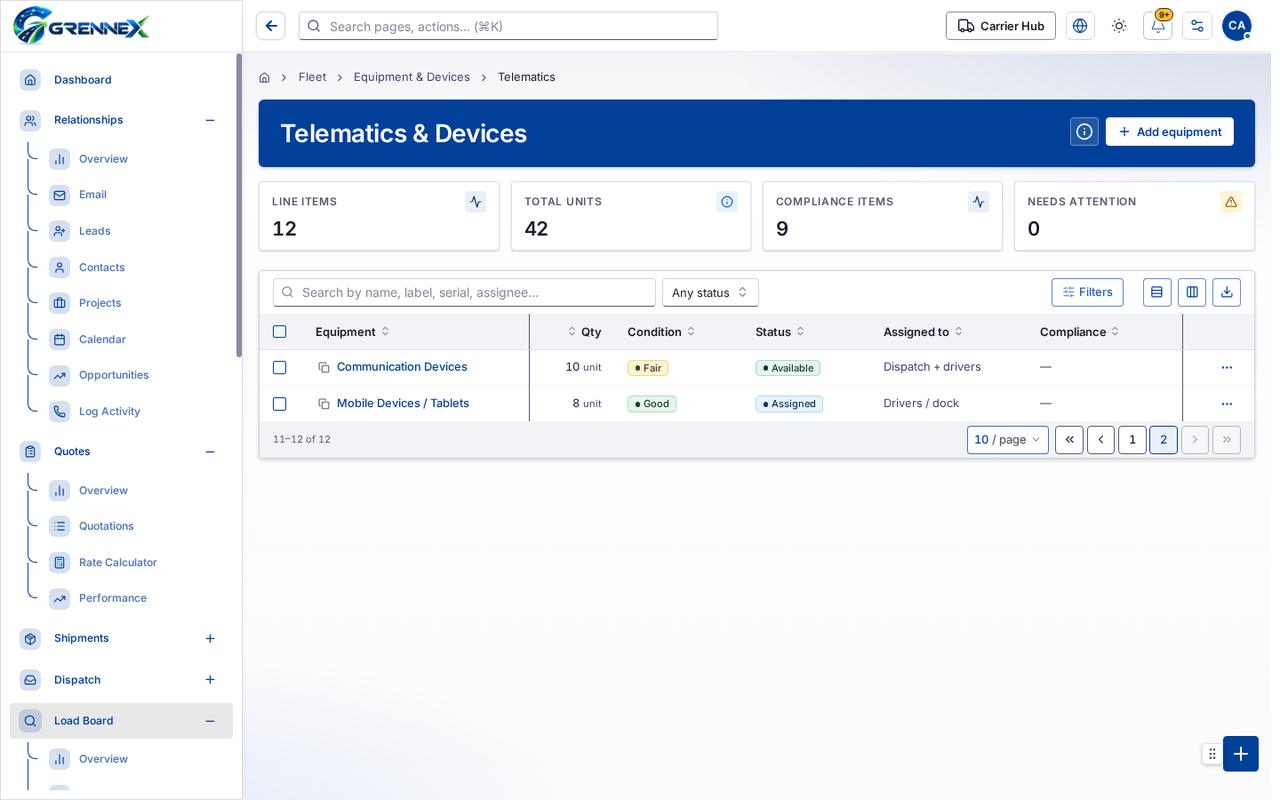The width and height of the screenshot is (1280, 800).
Task: Tick the select-all checkbox in table header
Action: (x=280, y=332)
